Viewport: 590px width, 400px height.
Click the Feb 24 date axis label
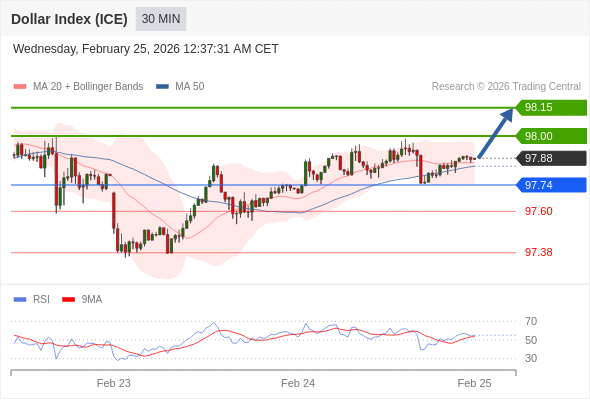point(298,383)
